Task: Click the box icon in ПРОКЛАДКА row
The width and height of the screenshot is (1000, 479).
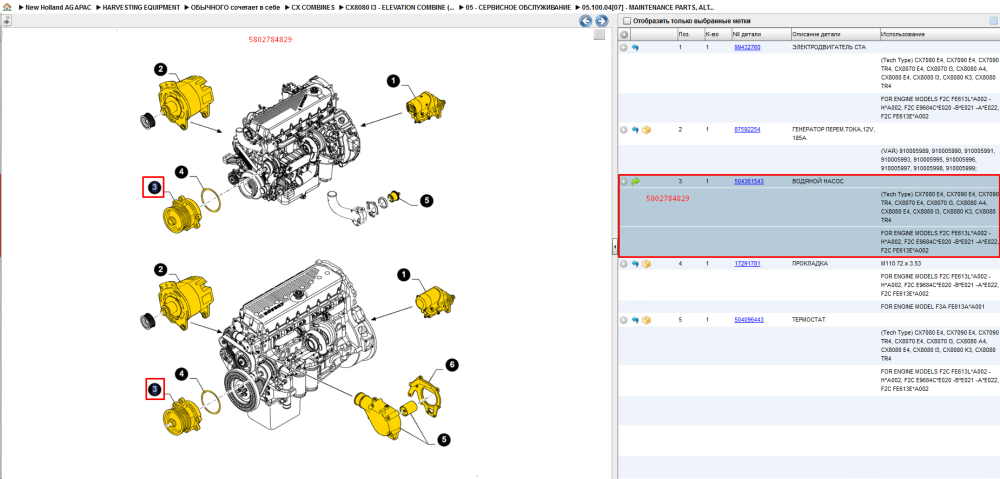Action: (x=647, y=263)
